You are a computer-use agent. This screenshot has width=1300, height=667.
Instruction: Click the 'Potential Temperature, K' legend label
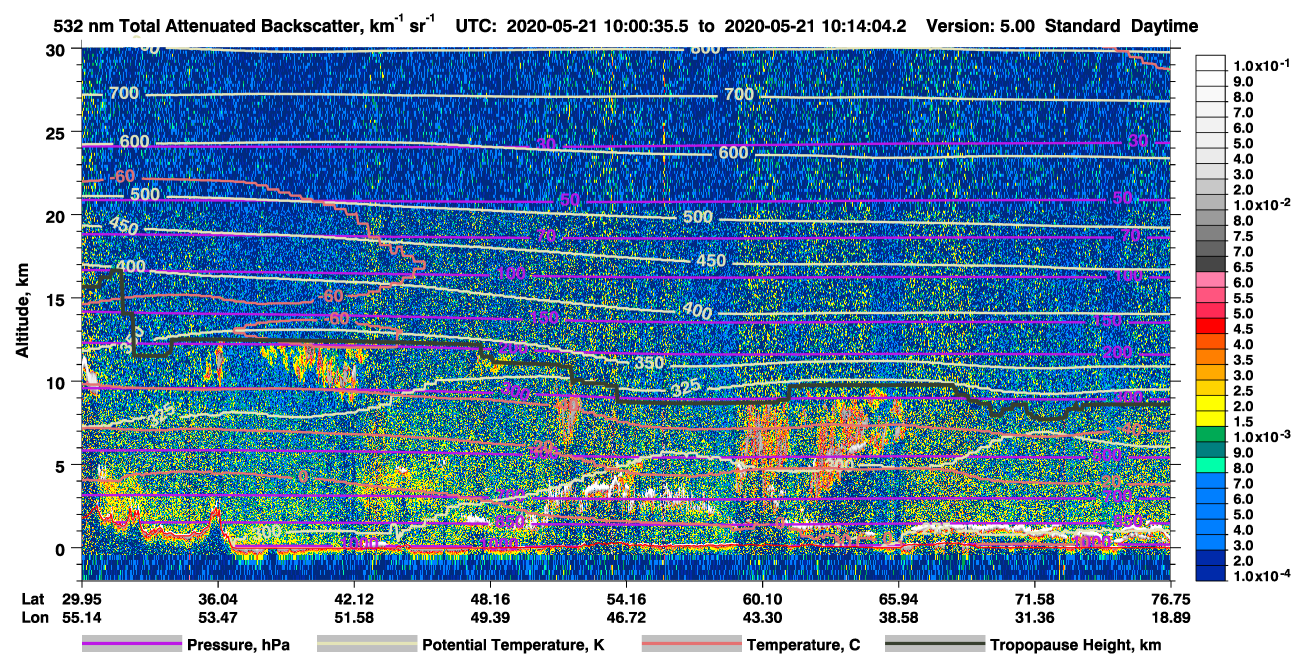click(x=513, y=645)
